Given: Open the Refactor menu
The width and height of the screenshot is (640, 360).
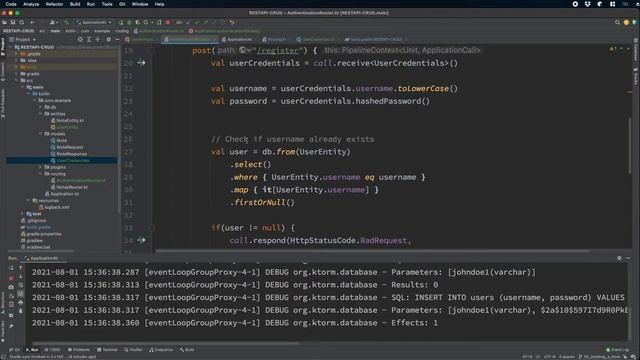Looking at the screenshot, I should point(54,4).
